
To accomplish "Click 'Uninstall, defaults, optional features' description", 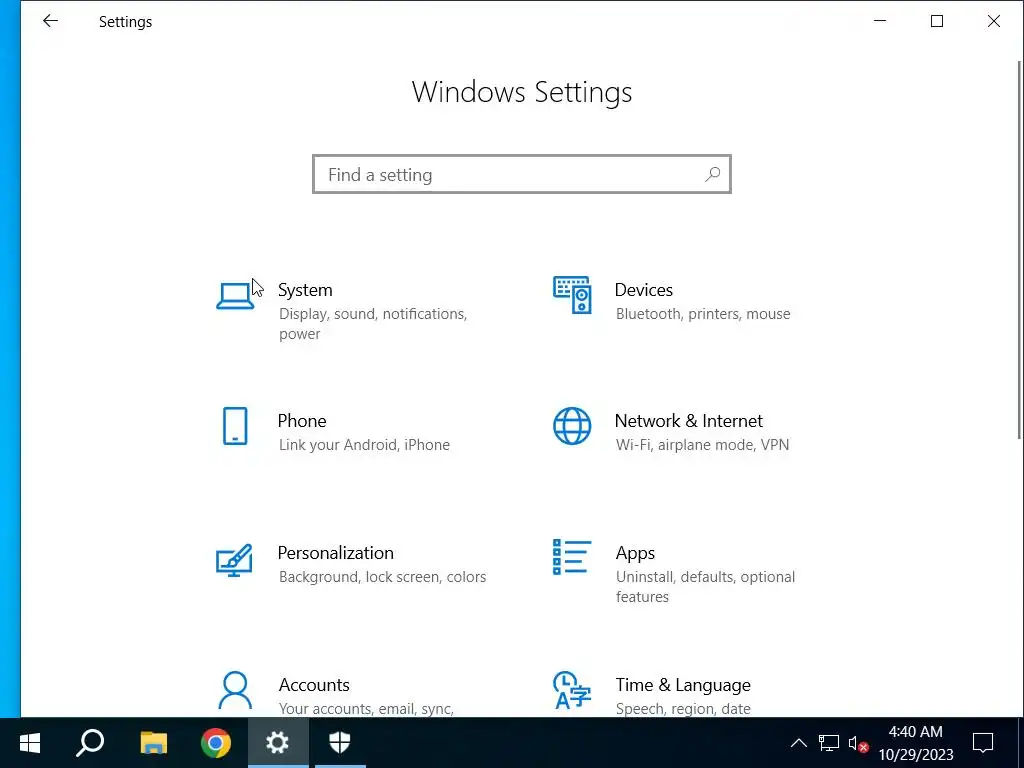I will pyautogui.click(x=705, y=586).
